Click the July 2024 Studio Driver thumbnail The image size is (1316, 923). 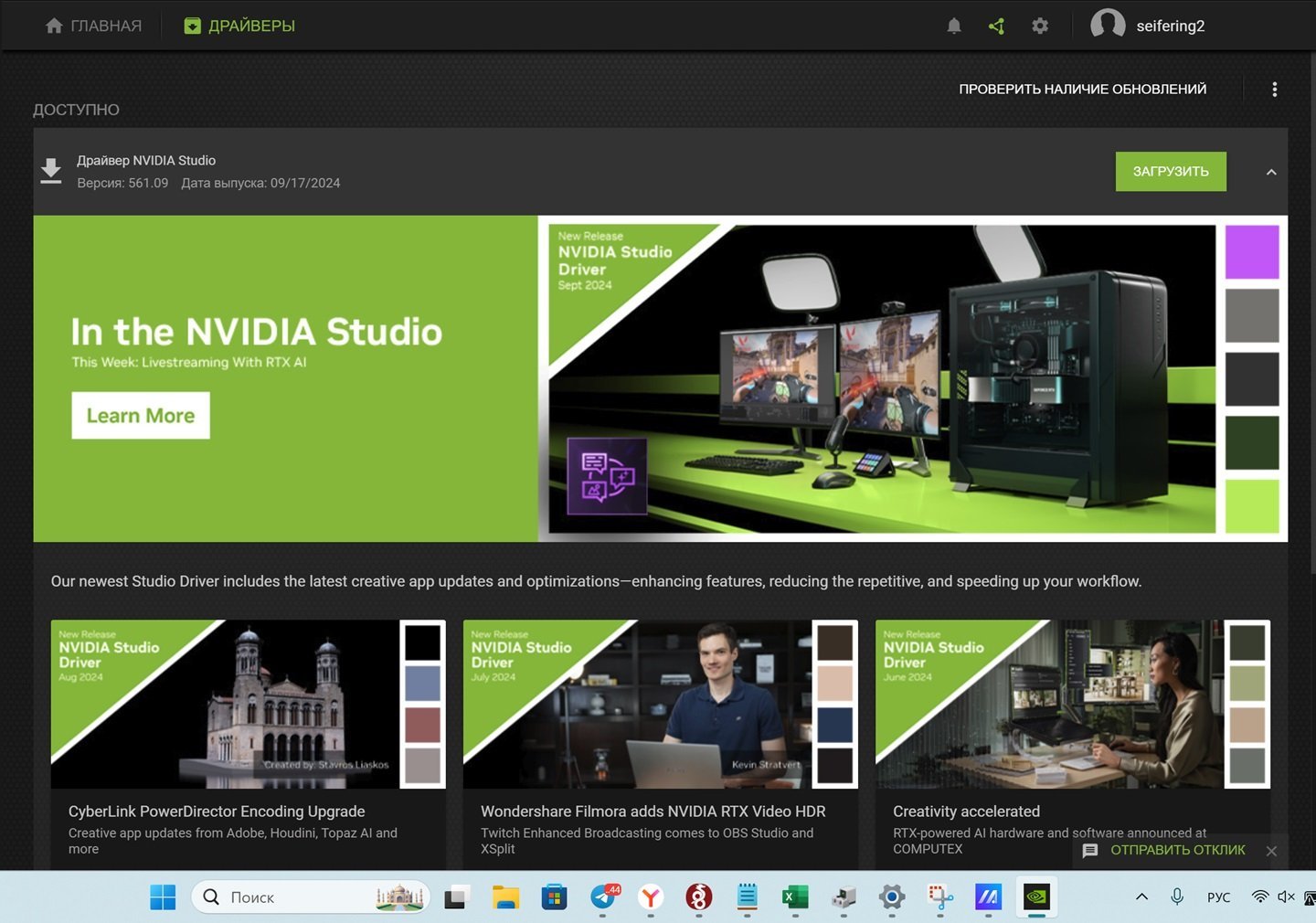[660, 704]
